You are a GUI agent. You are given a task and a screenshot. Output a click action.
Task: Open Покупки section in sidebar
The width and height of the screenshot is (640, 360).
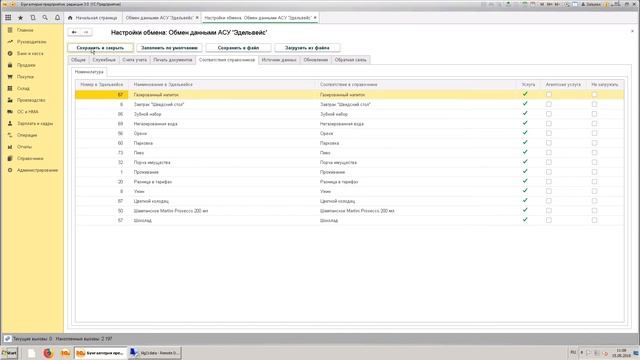point(25,77)
